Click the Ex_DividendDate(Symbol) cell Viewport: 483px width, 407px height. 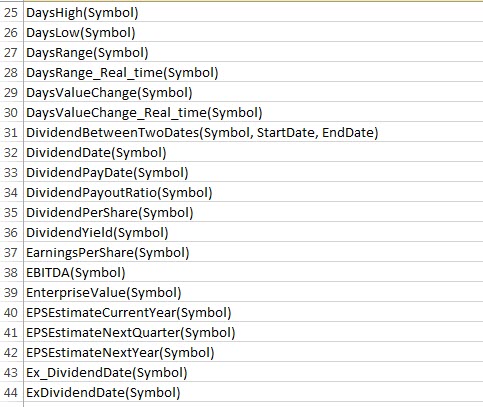tap(253, 372)
